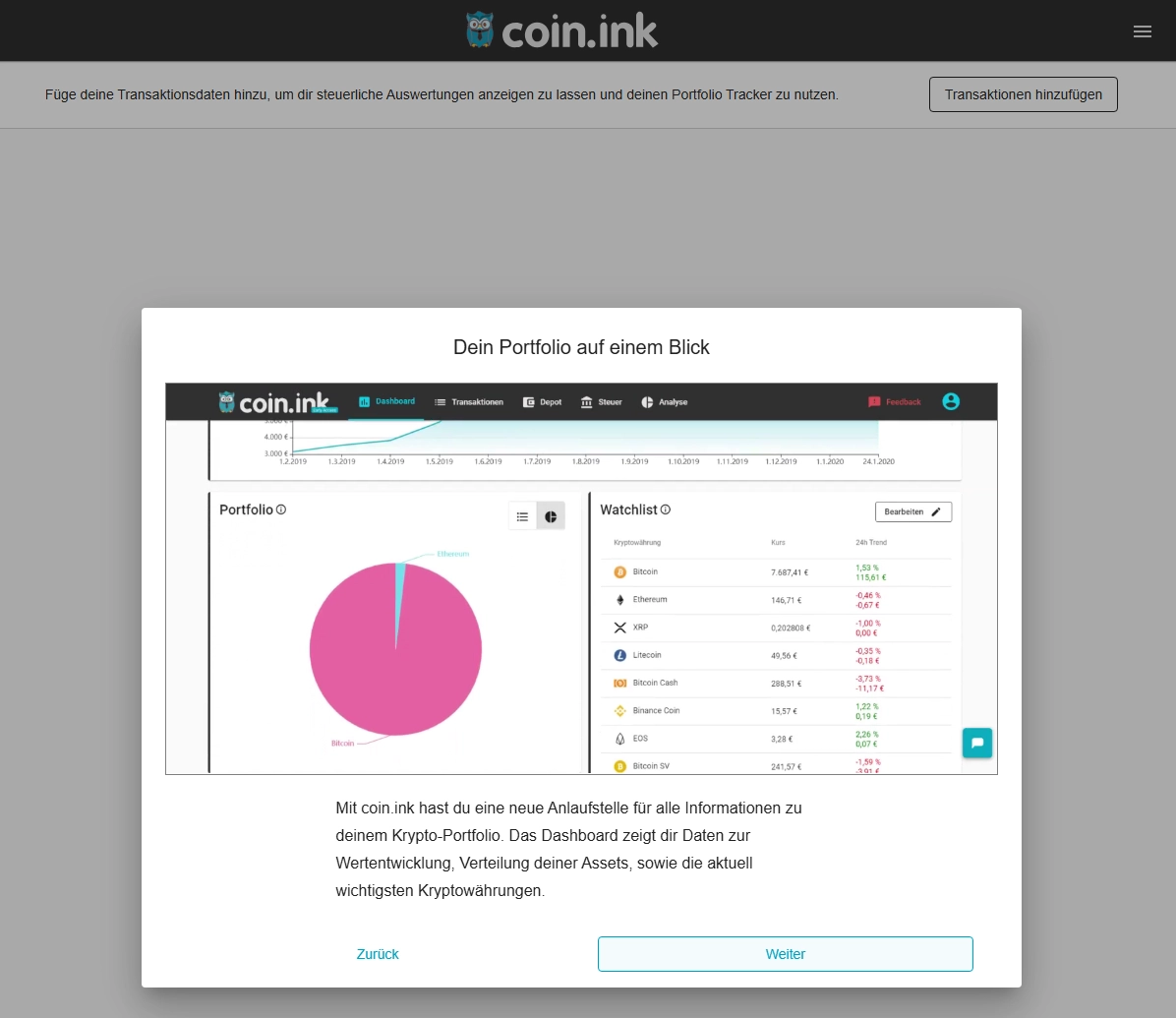Click the Portfolio info icon
Image resolution: width=1176 pixels, height=1018 pixels.
[281, 509]
